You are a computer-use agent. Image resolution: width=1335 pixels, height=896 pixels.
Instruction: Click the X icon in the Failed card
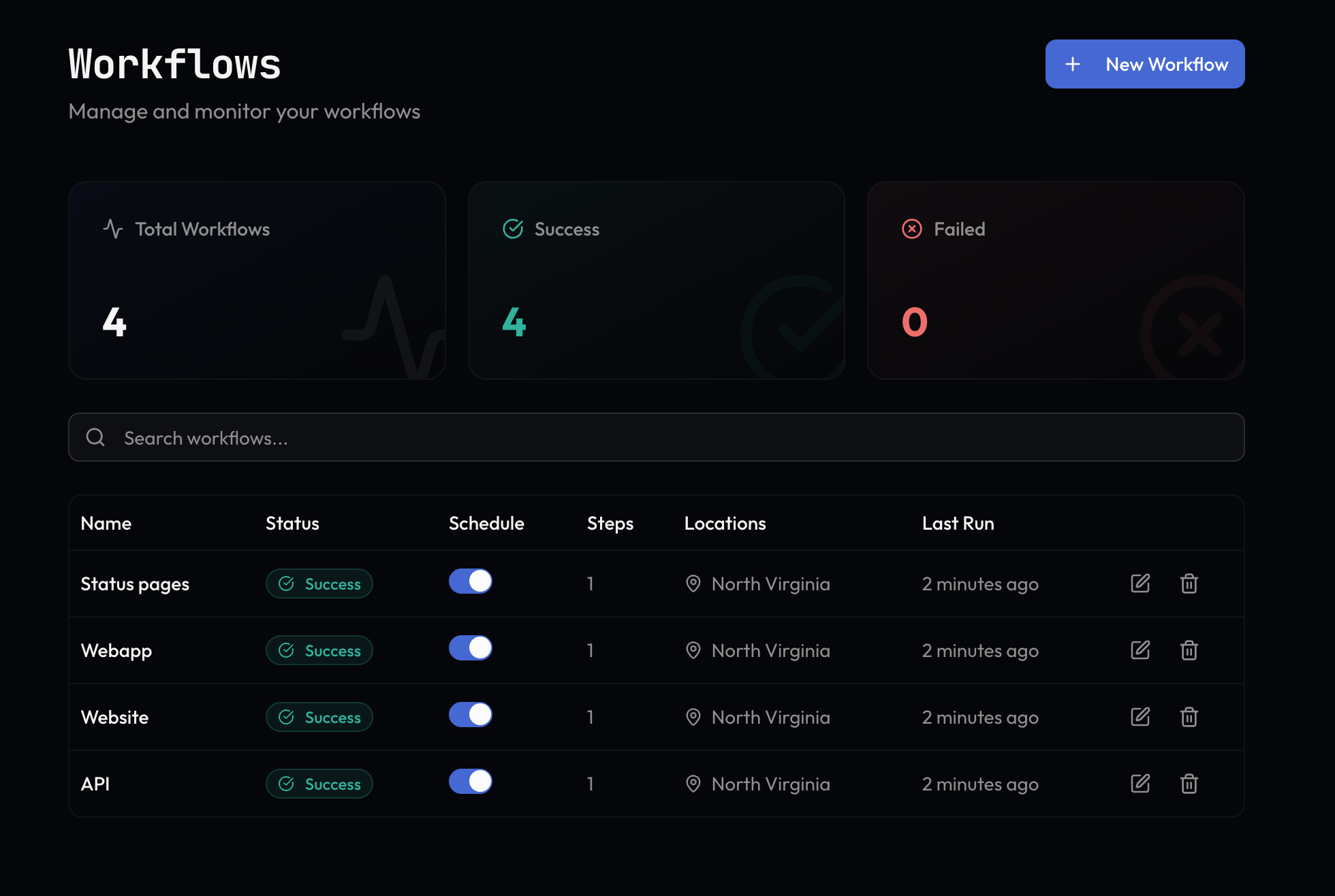point(911,229)
